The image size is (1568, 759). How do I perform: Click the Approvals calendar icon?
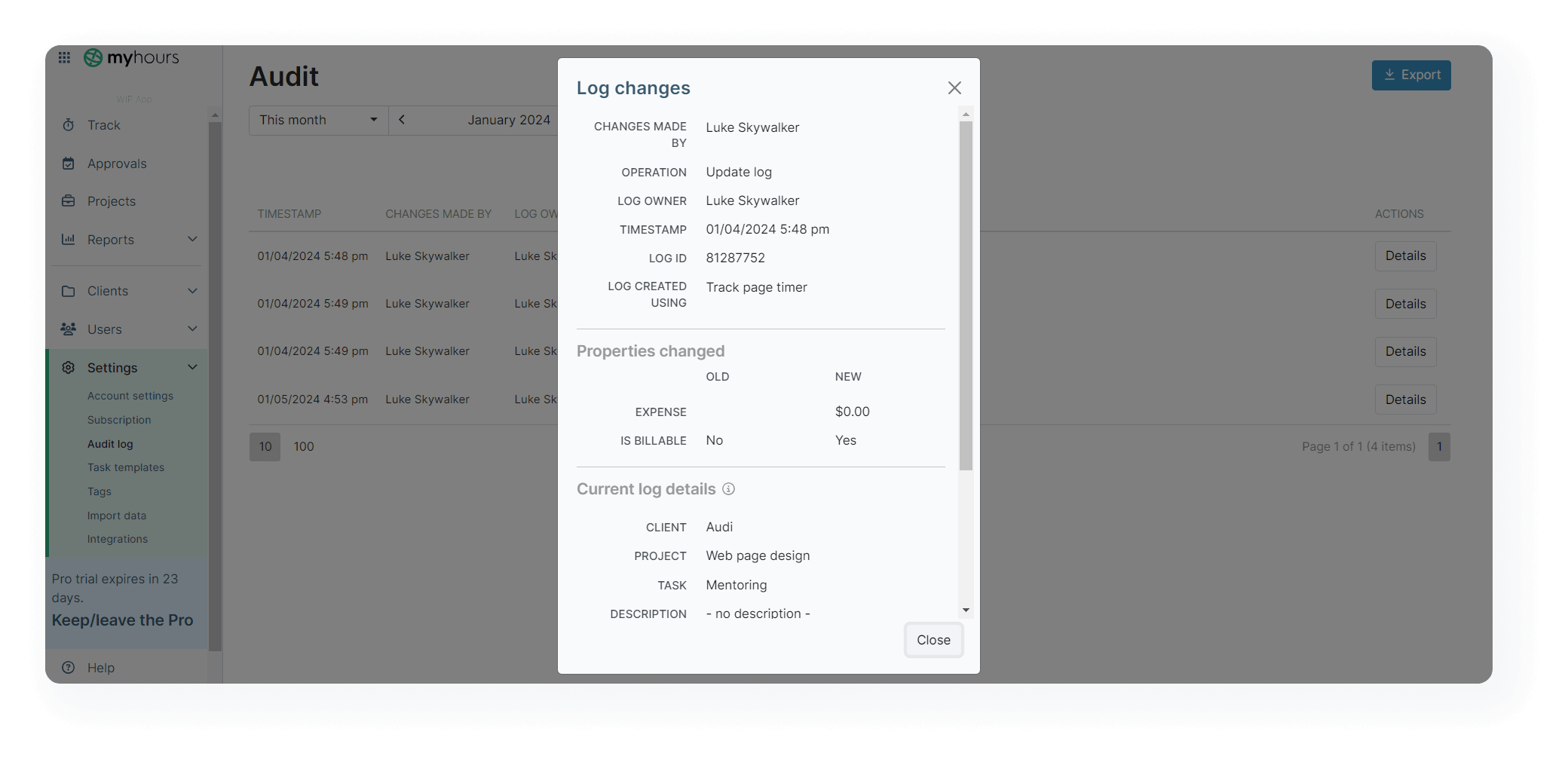point(69,164)
